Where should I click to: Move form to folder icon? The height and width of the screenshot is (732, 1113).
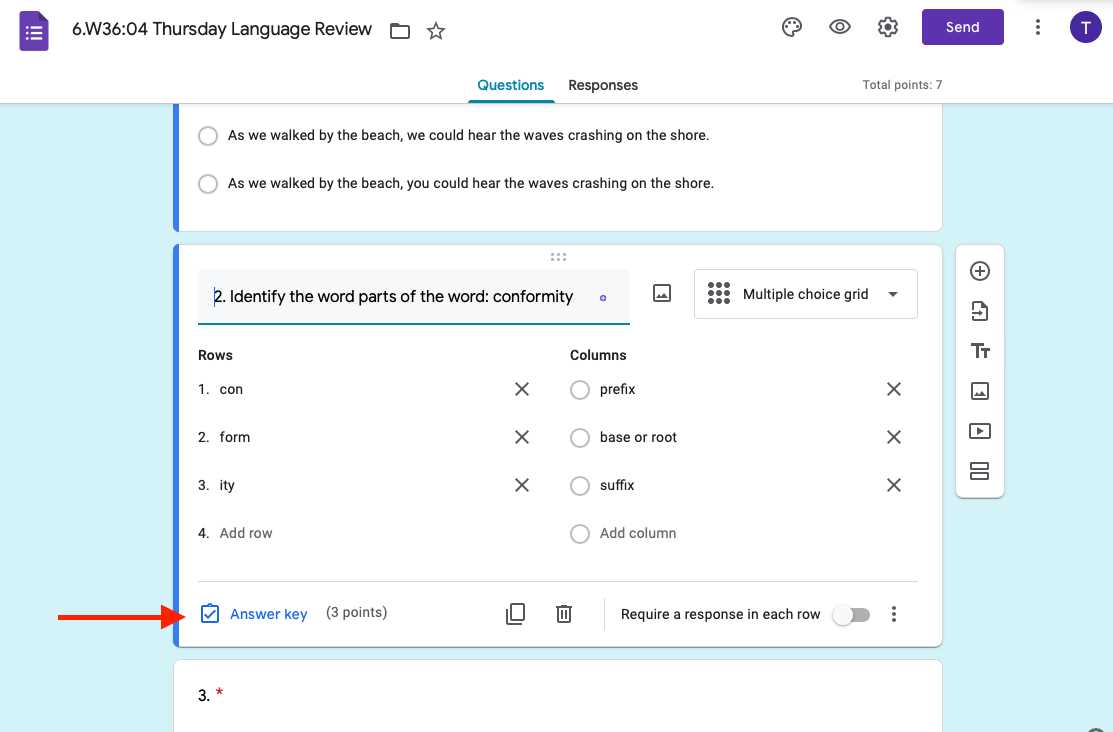coord(400,31)
